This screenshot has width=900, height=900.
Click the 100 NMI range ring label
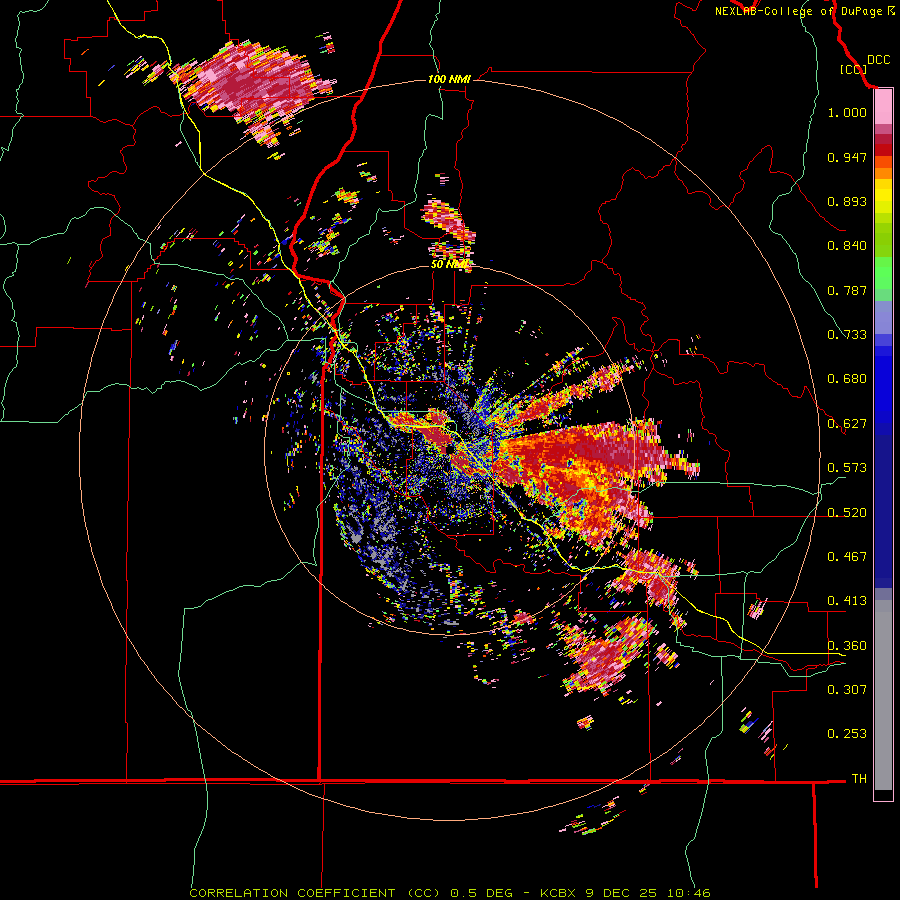(x=449, y=79)
